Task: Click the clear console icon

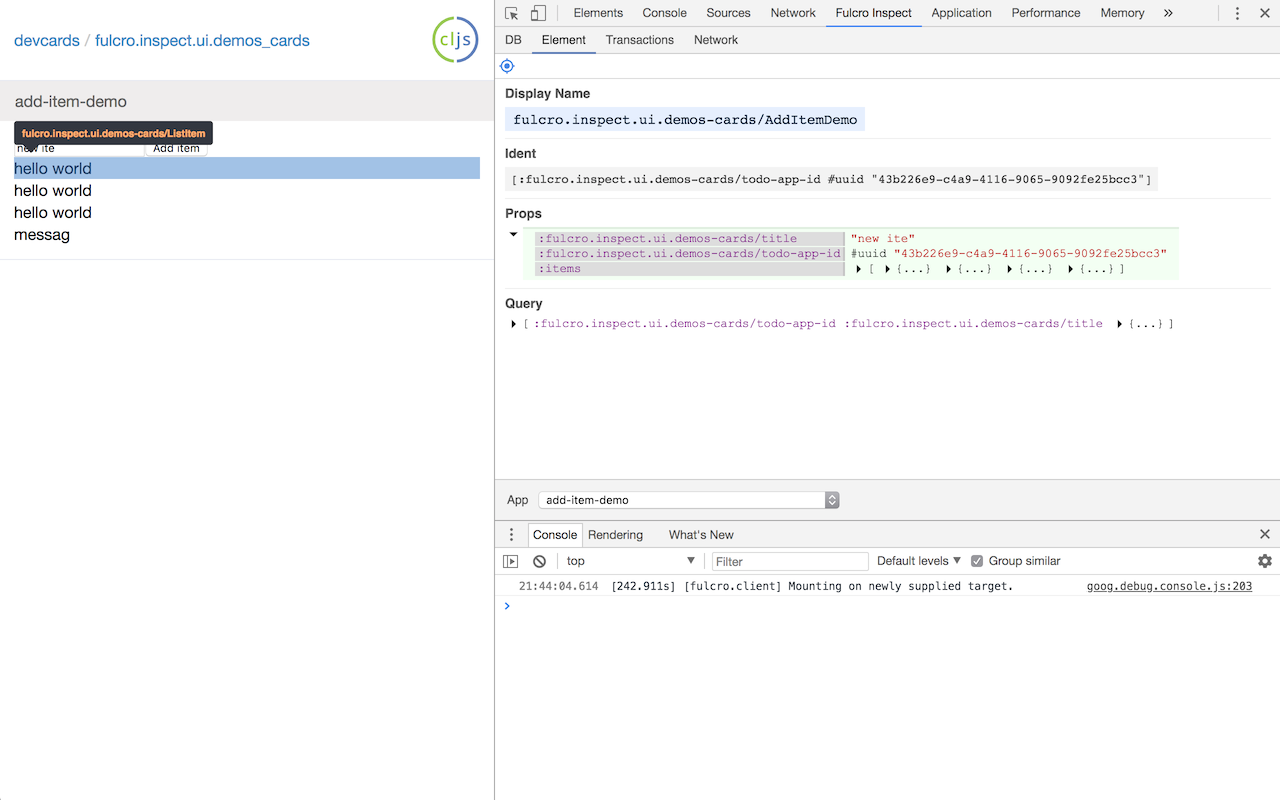Action: (539, 561)
